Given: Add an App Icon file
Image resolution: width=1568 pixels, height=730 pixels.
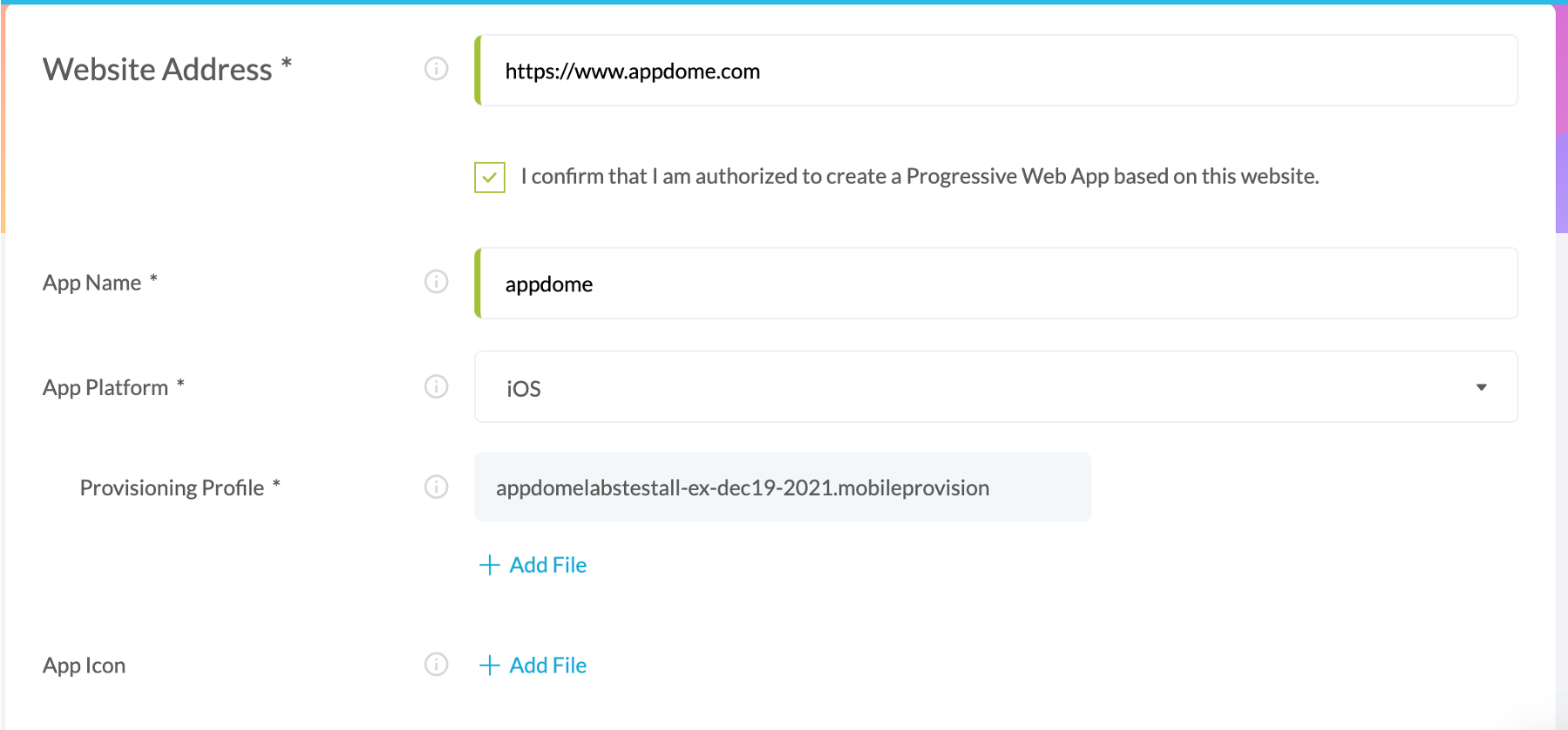Looking at the screenshot, I should point(533,665).
